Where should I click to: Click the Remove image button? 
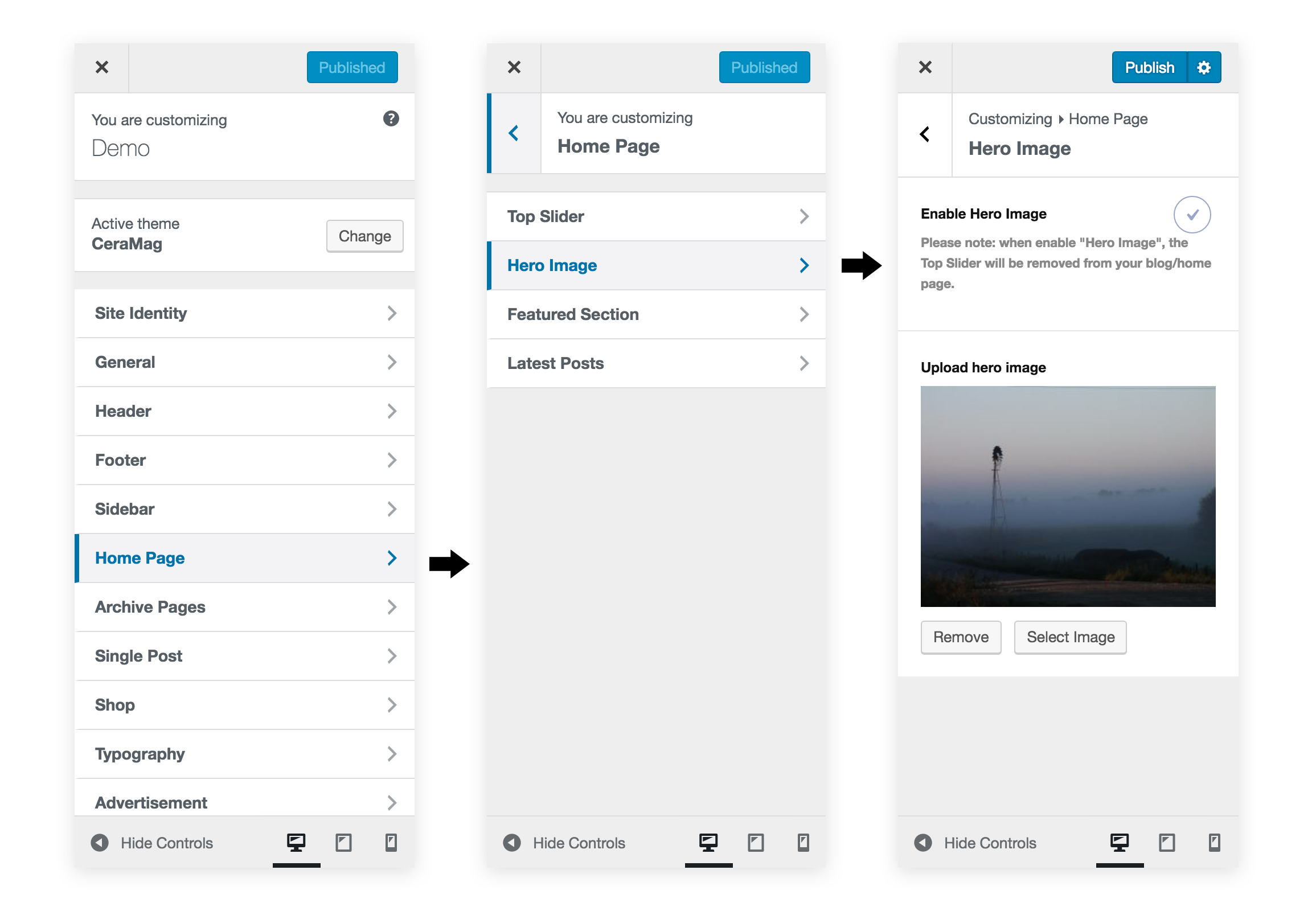pyautogui.click(x=960, y=637)
